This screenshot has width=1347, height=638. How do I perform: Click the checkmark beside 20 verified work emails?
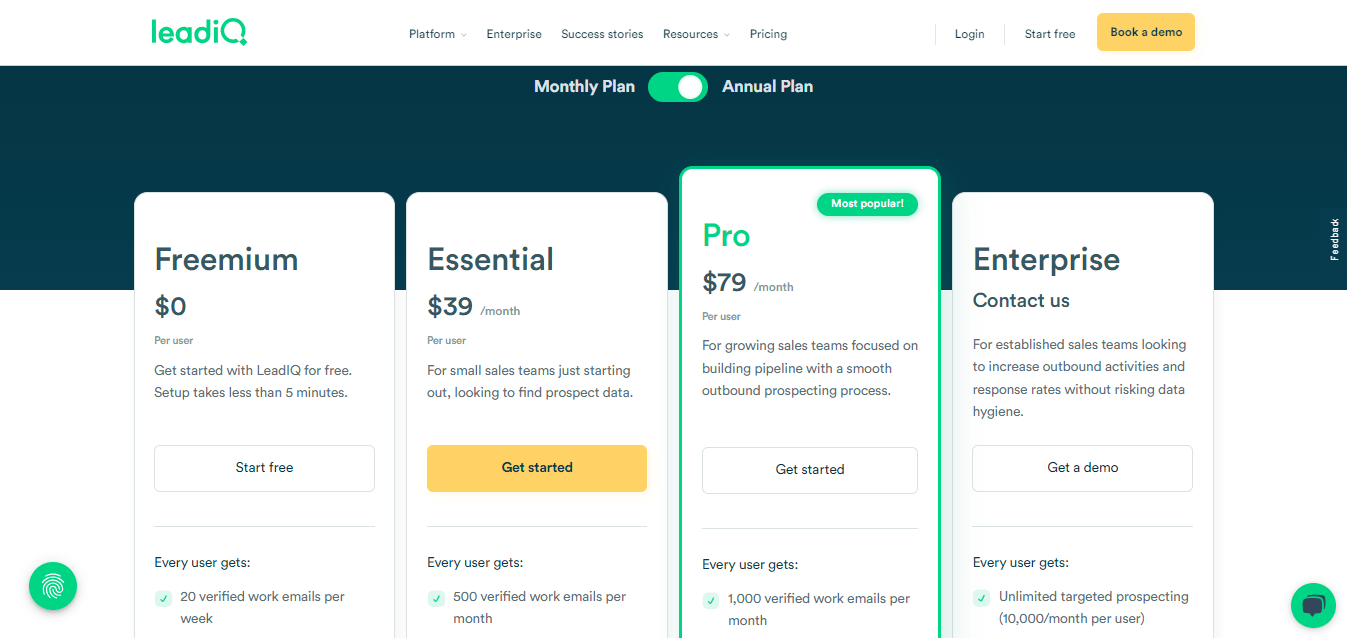tap(163, 597)
